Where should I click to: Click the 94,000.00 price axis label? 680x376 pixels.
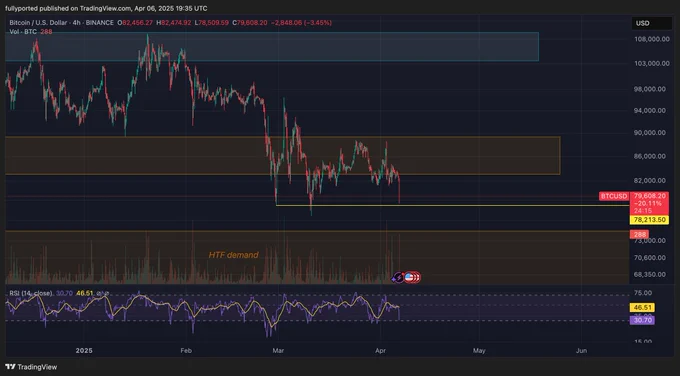click(x=650, y=111)
